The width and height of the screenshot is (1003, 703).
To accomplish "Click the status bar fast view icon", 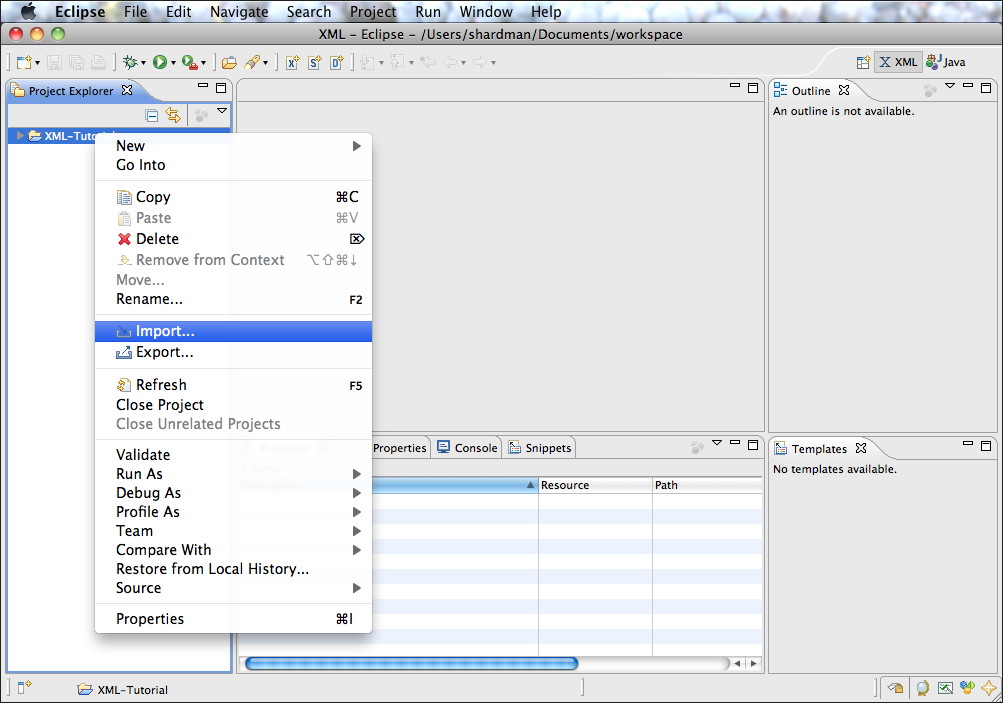I will [24, 688].
